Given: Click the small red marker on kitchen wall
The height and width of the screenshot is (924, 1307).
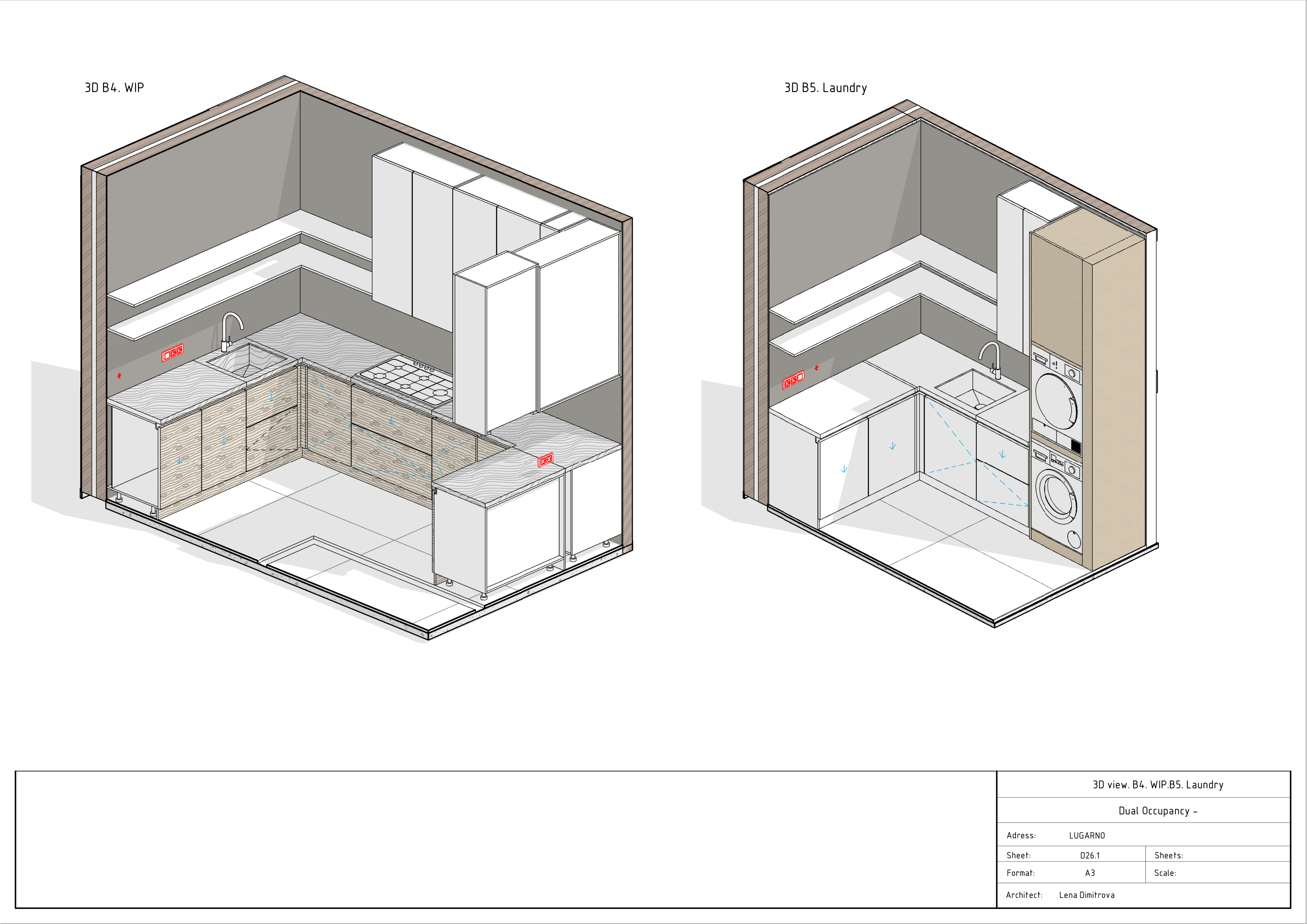Looking at the screenshot, I should [120, 376].
